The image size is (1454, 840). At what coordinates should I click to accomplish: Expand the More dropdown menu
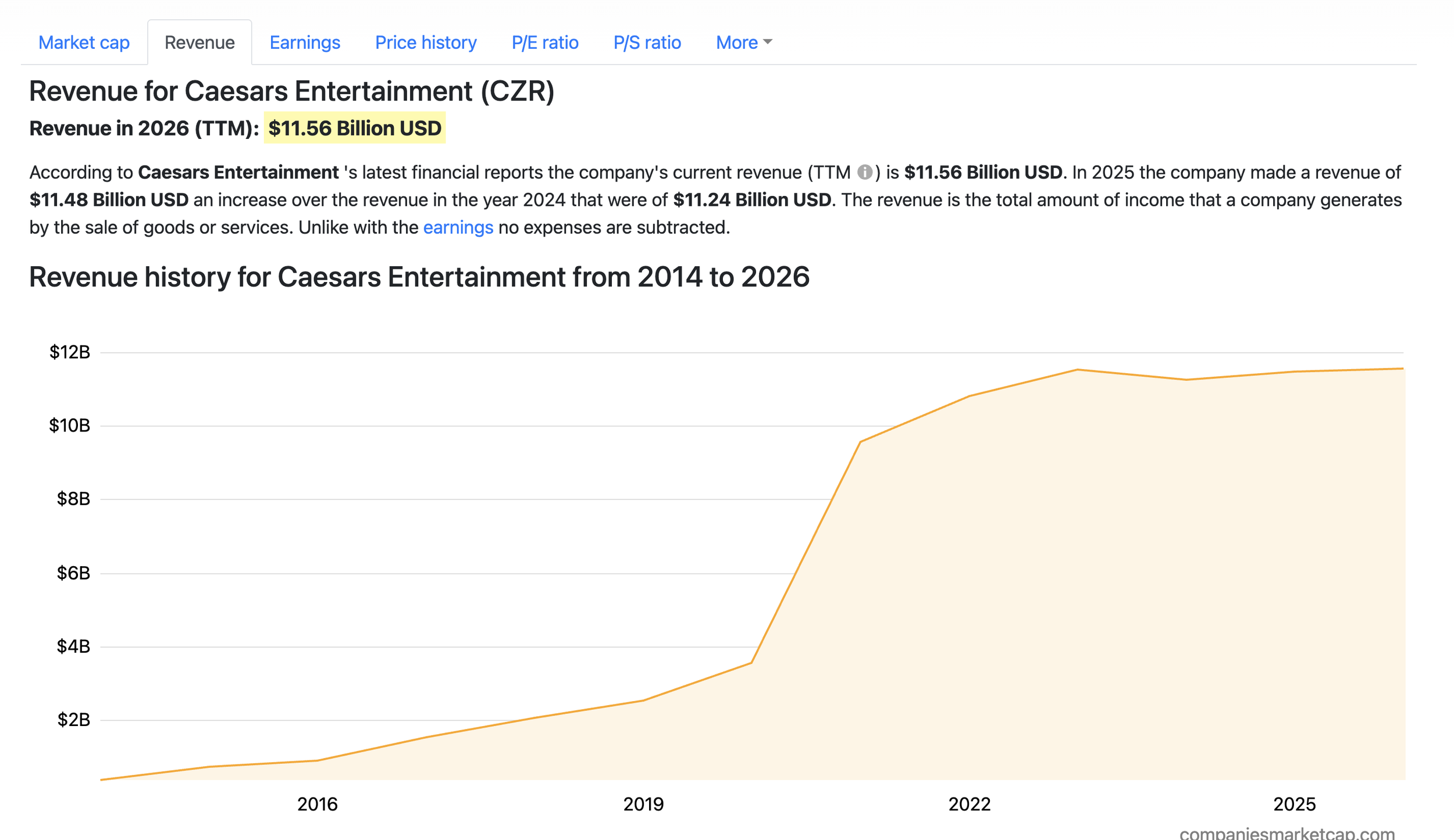point(744,42)
